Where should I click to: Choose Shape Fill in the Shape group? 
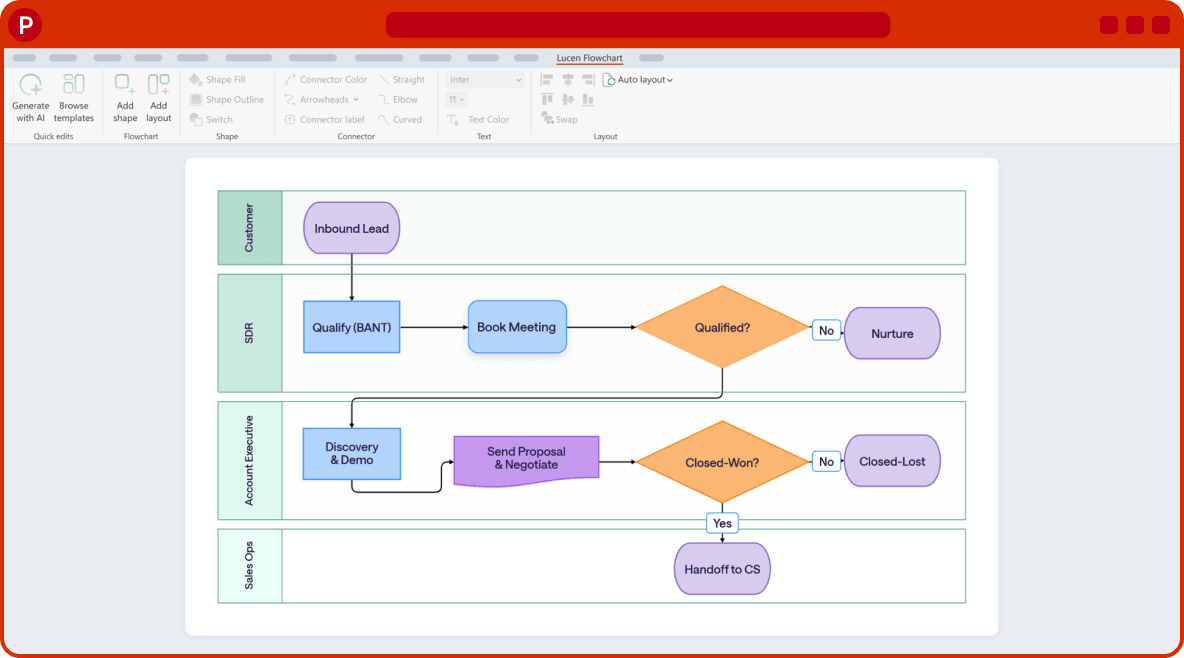[x=217, y=79]
